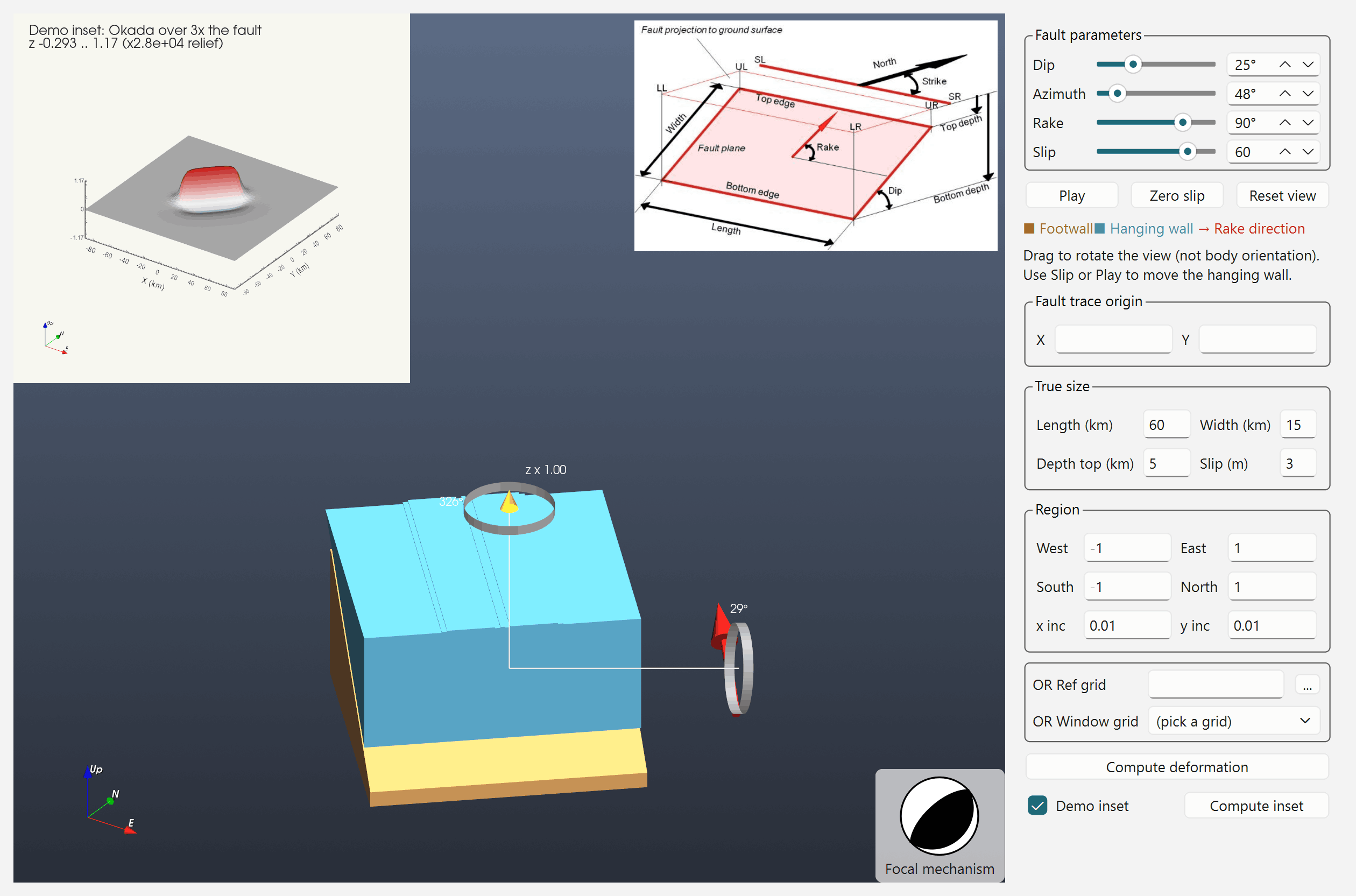The width and height of the screenshot is (1356, 896).
Task: Decrease Slip with the down arrow
Action: (1308, 152)
